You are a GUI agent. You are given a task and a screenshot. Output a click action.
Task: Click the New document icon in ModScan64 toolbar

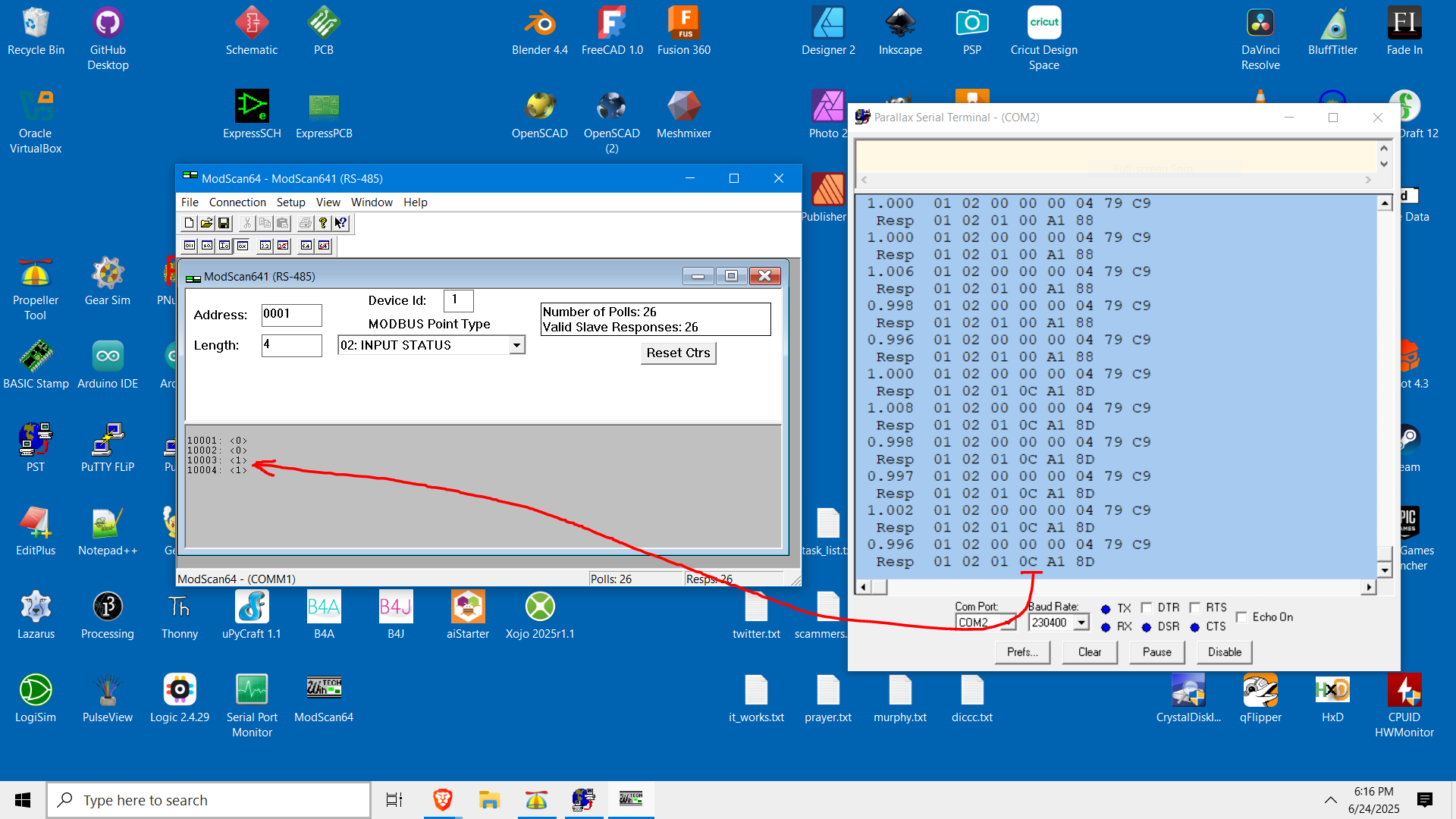point(189,223)
